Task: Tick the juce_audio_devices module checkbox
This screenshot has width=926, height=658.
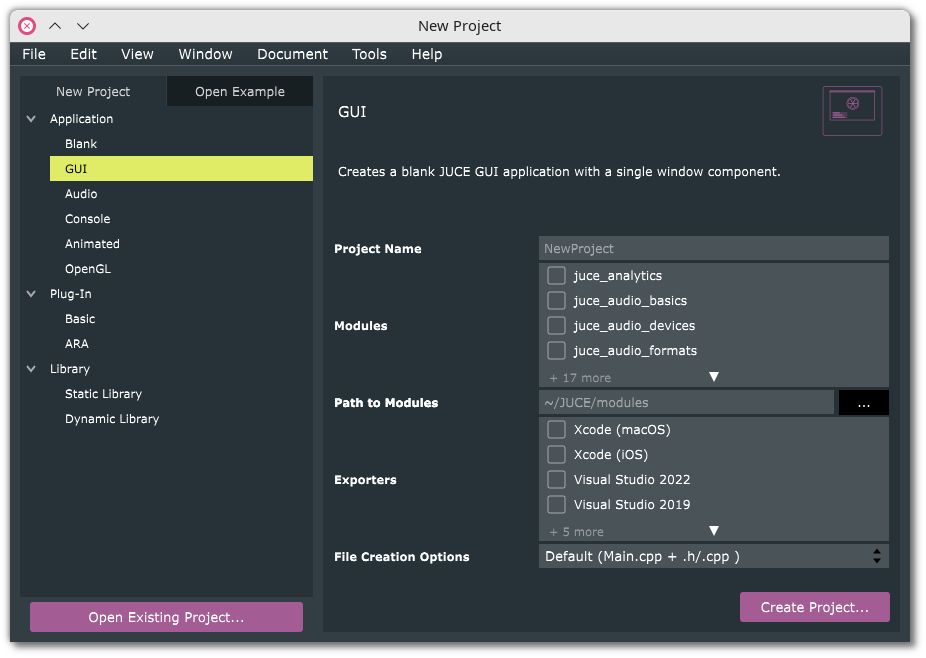Action: point(556,325)
